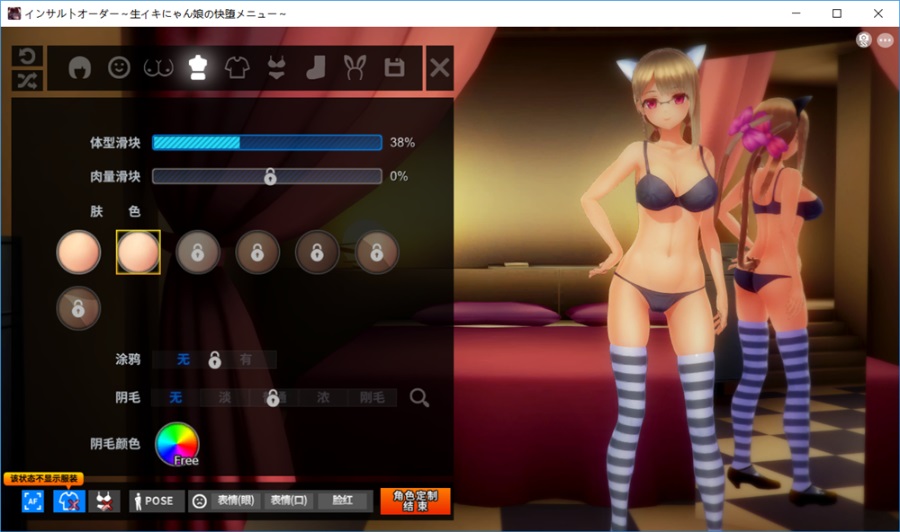Open the bunny ears accessory tab
Screen dimensions: 900x532
click(355, 68)
